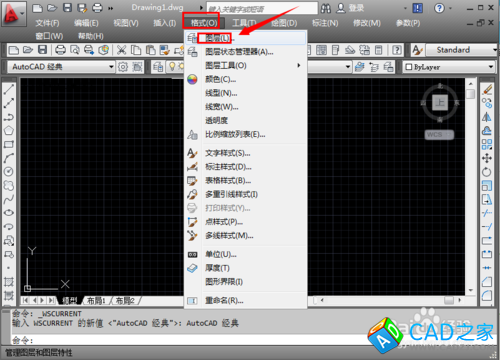Open the AutoCAD 经典 workspace dropdown
This screenshot has width=500, height=360.
(x=61, y=67)
